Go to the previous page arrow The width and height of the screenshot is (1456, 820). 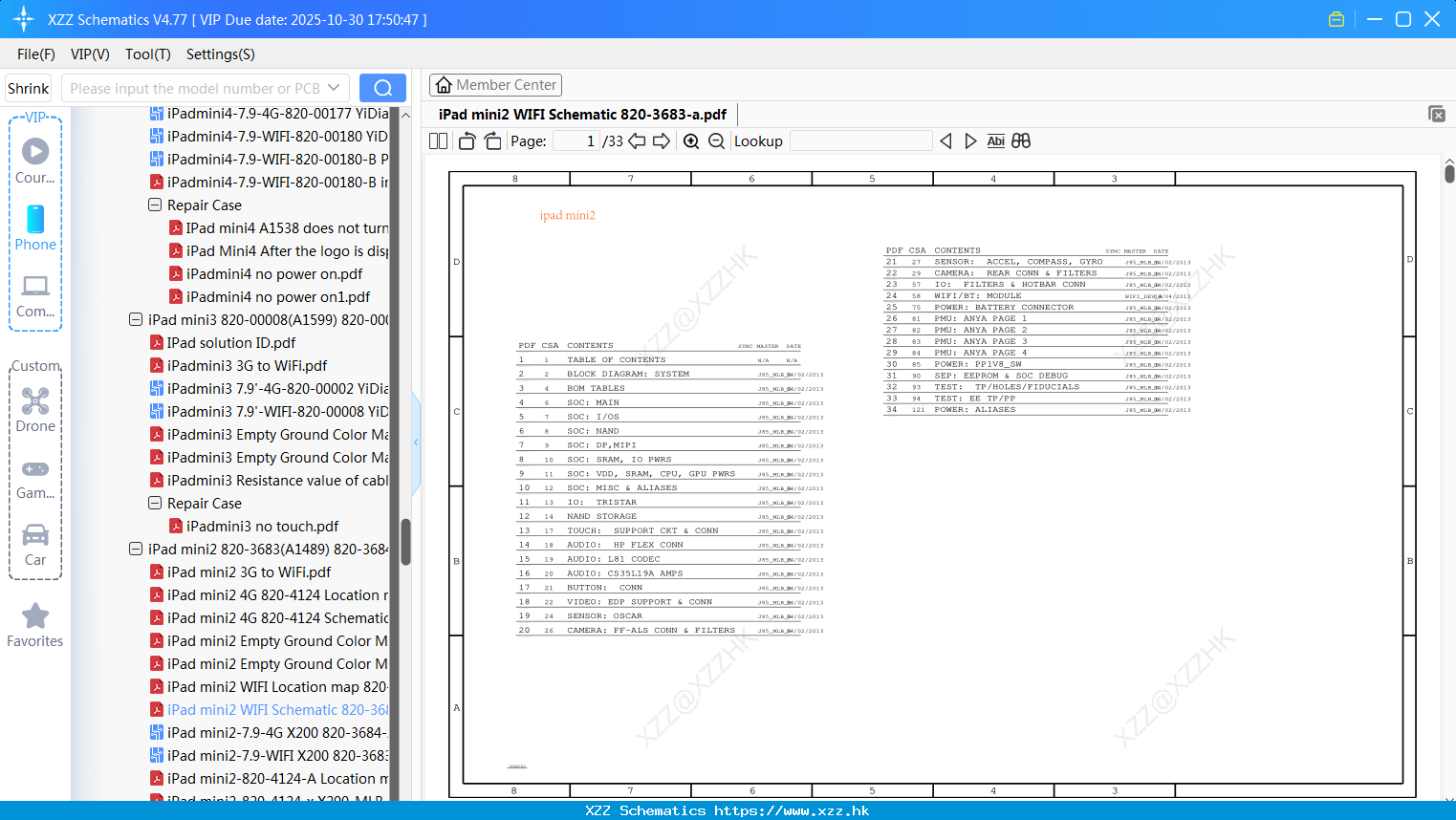[637, 141]
